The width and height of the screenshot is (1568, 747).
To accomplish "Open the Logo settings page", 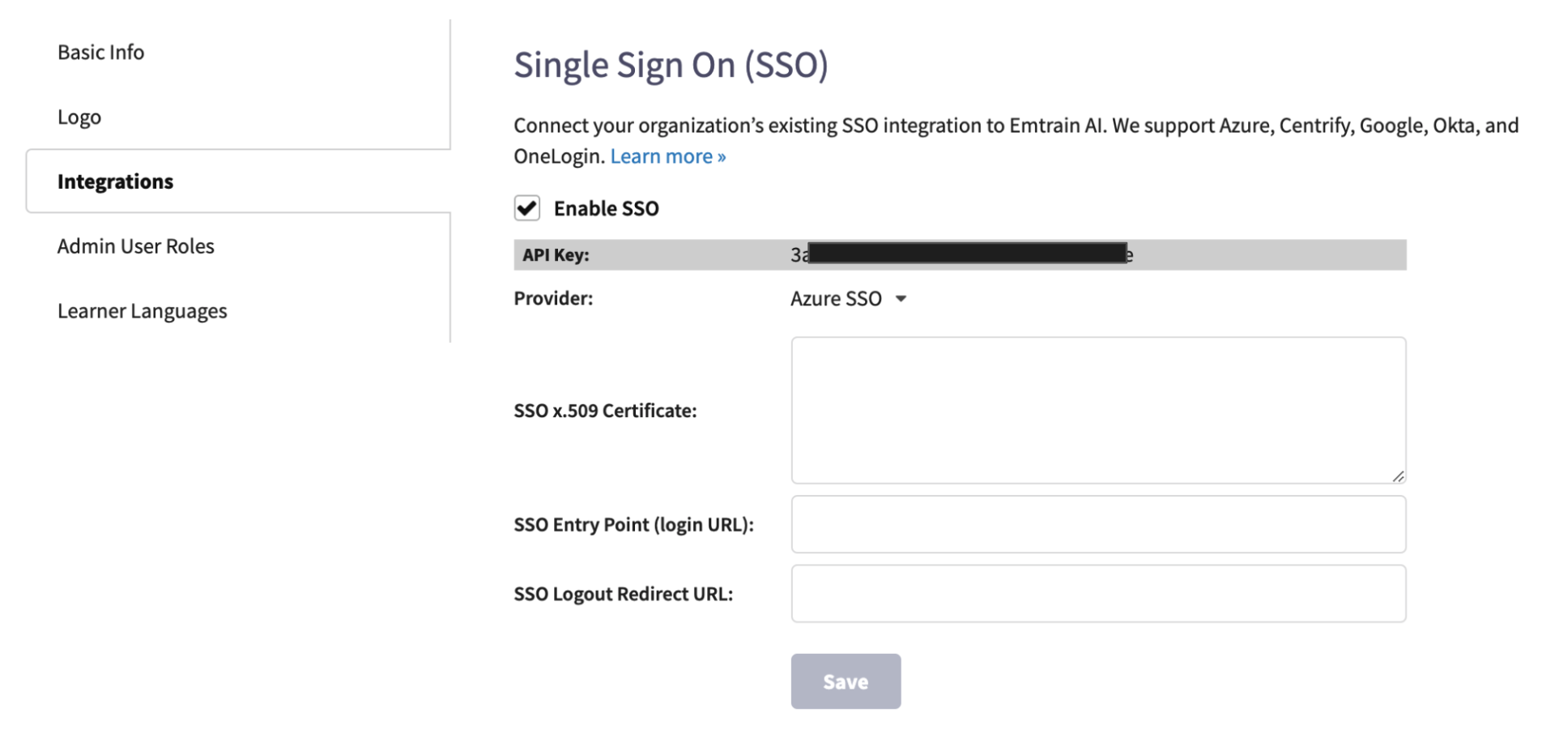I will click(x=79, y=116).
